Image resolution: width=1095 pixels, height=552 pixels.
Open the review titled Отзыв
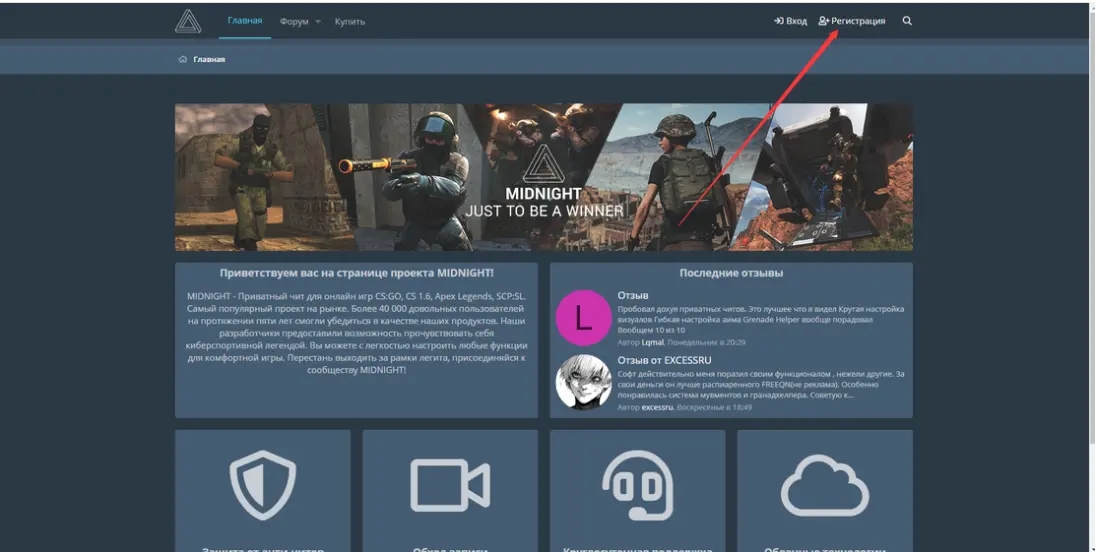(x=633, y=295)
